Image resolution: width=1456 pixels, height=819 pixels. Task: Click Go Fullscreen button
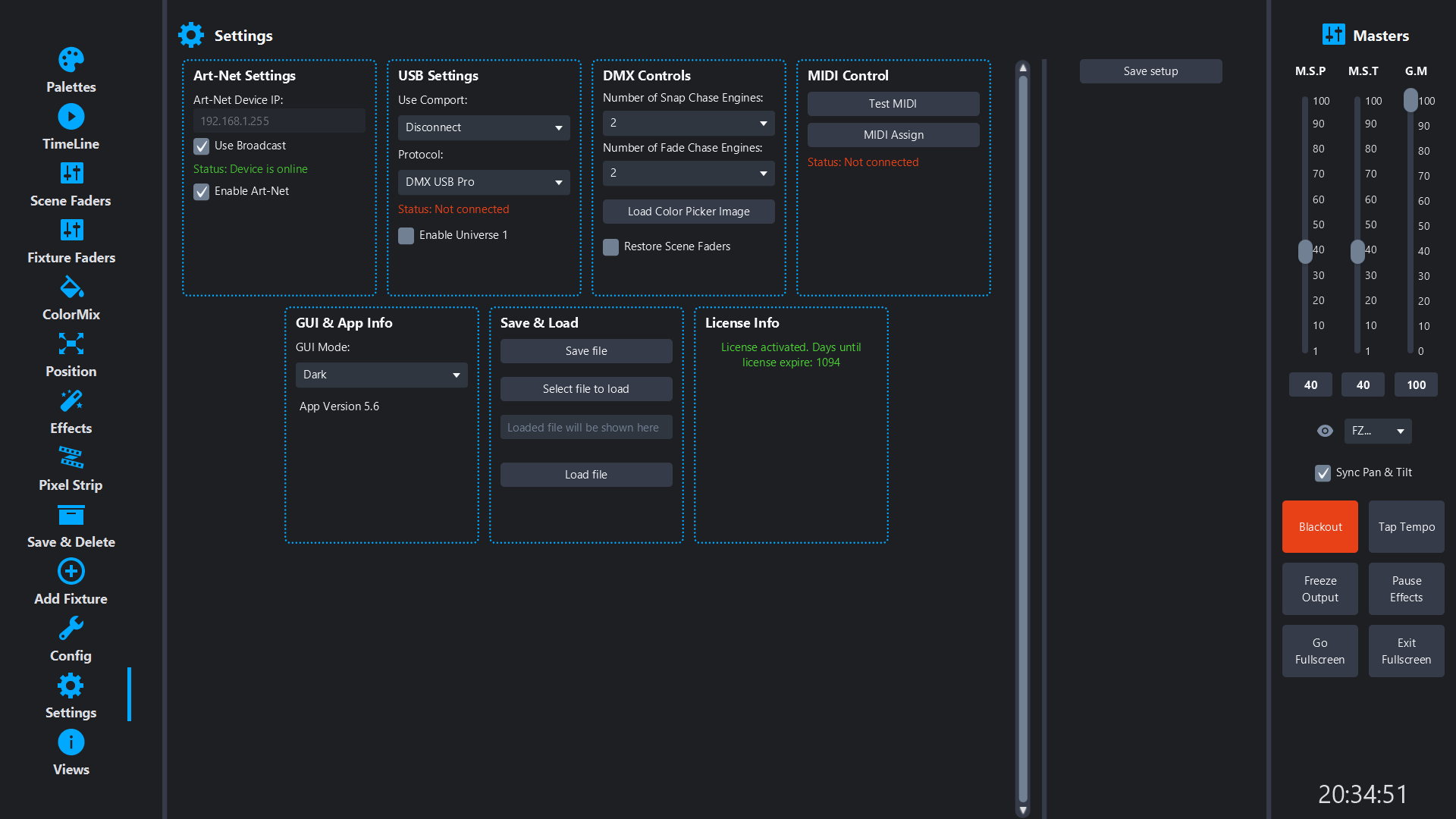tap(1320, 651)
